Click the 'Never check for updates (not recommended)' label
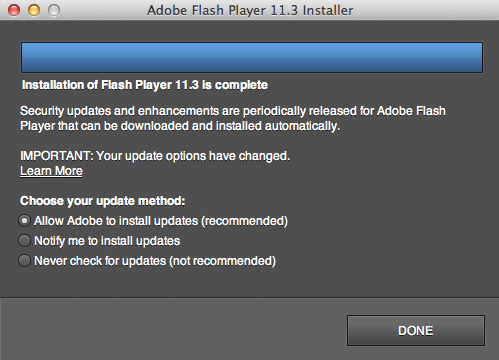 pos(155,261)
